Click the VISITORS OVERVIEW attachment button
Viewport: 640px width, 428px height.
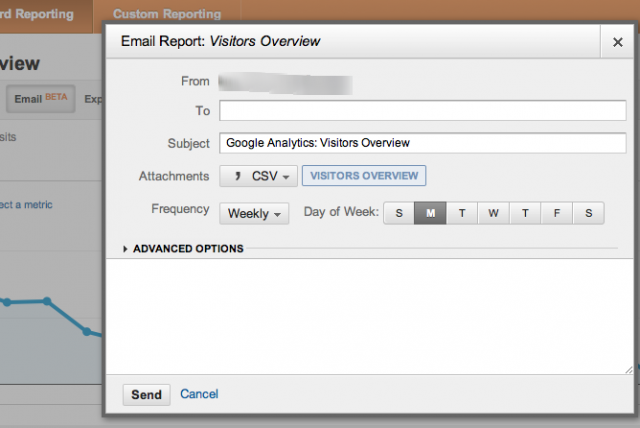point(364,176)
